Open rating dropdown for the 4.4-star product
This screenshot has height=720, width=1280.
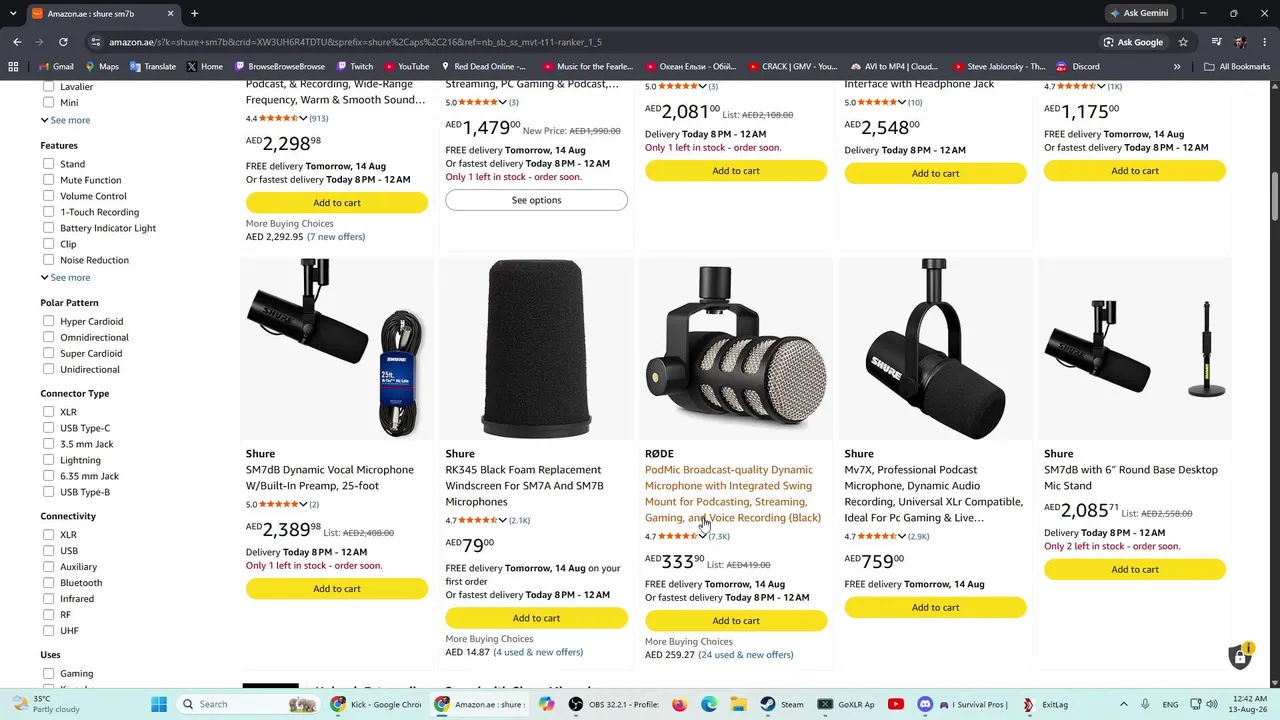302,119
